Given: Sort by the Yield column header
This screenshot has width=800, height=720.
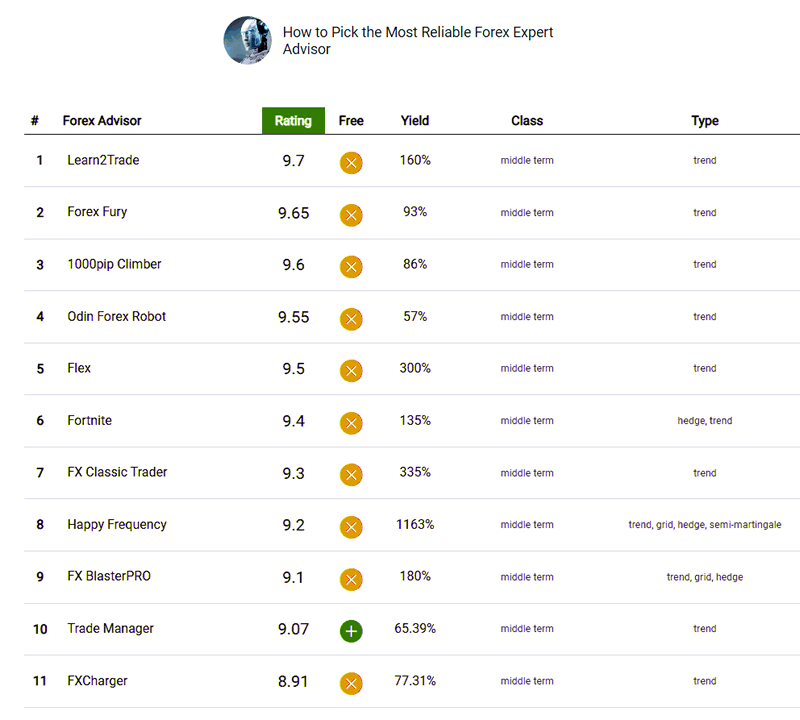Looking at the screenshot, I should [x=415, y=121].
